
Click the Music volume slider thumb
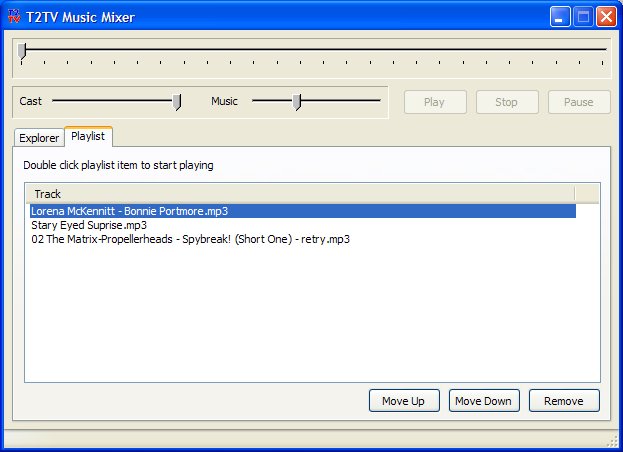296,101
